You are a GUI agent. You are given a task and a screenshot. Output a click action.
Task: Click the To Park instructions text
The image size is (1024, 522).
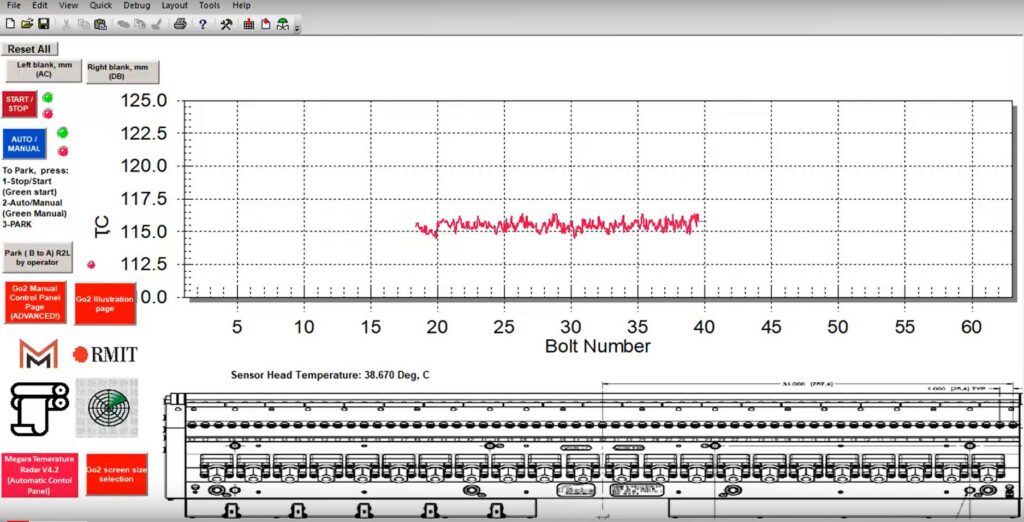35,197
